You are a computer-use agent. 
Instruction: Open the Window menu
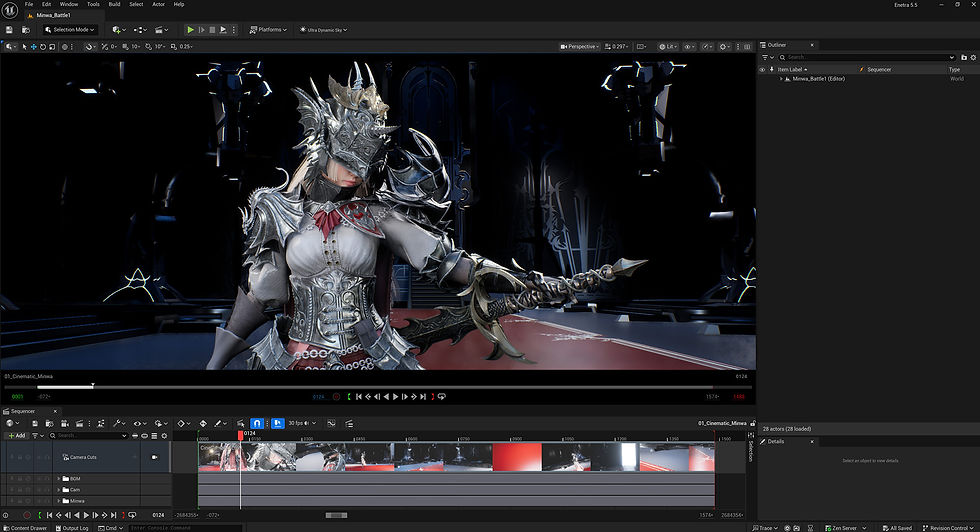pyautogui.click(x=69, y=4)
